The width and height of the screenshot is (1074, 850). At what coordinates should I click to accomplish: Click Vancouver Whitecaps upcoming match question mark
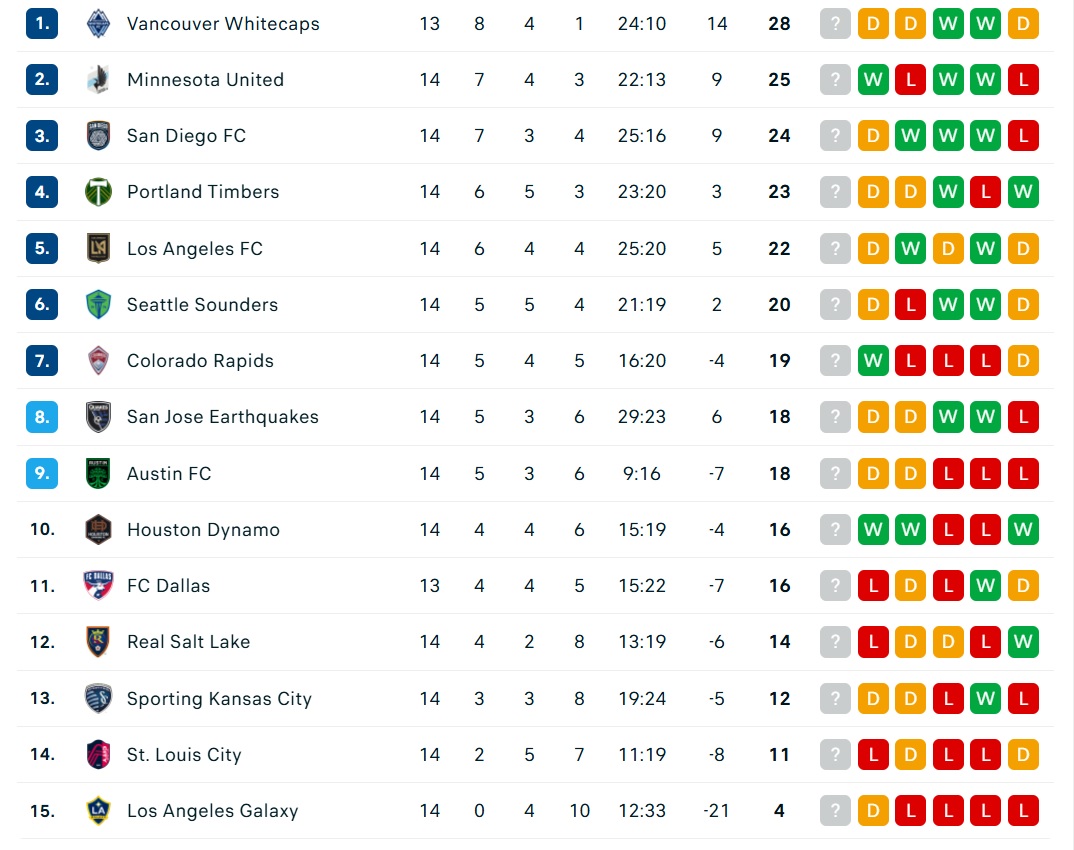835,24
